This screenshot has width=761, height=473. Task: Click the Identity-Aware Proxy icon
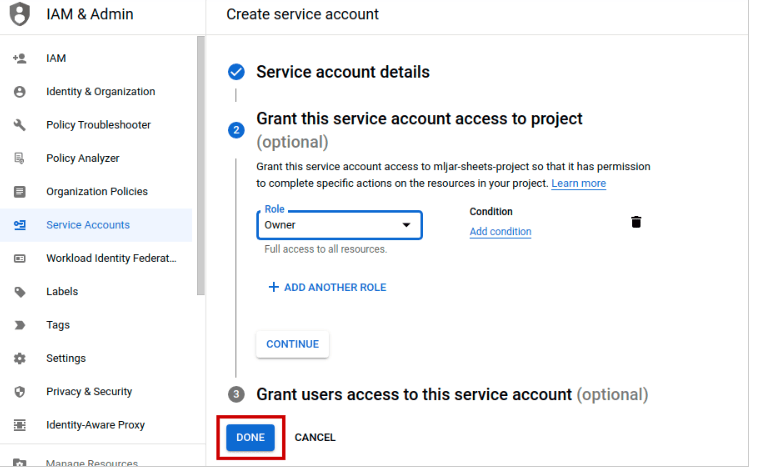[20, 425]
